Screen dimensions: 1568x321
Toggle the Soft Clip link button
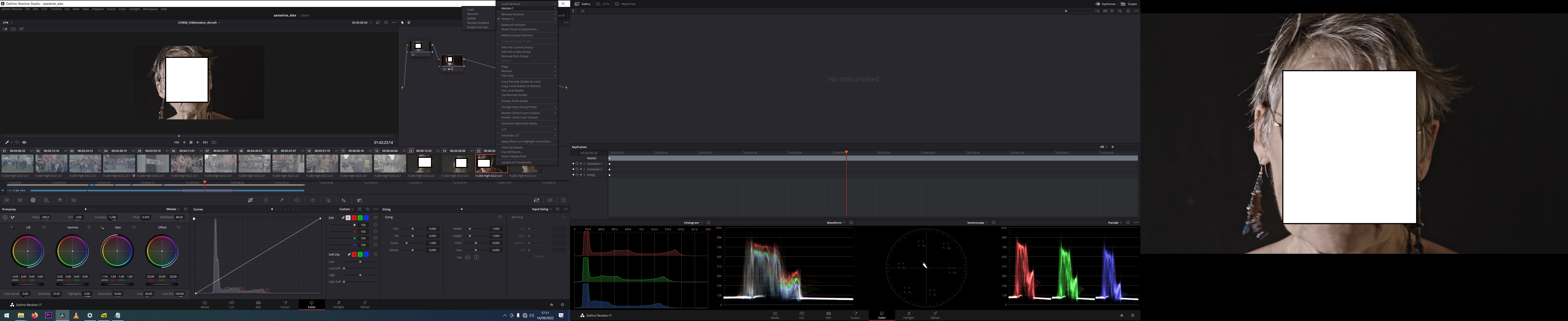click(x=349, y=255)
